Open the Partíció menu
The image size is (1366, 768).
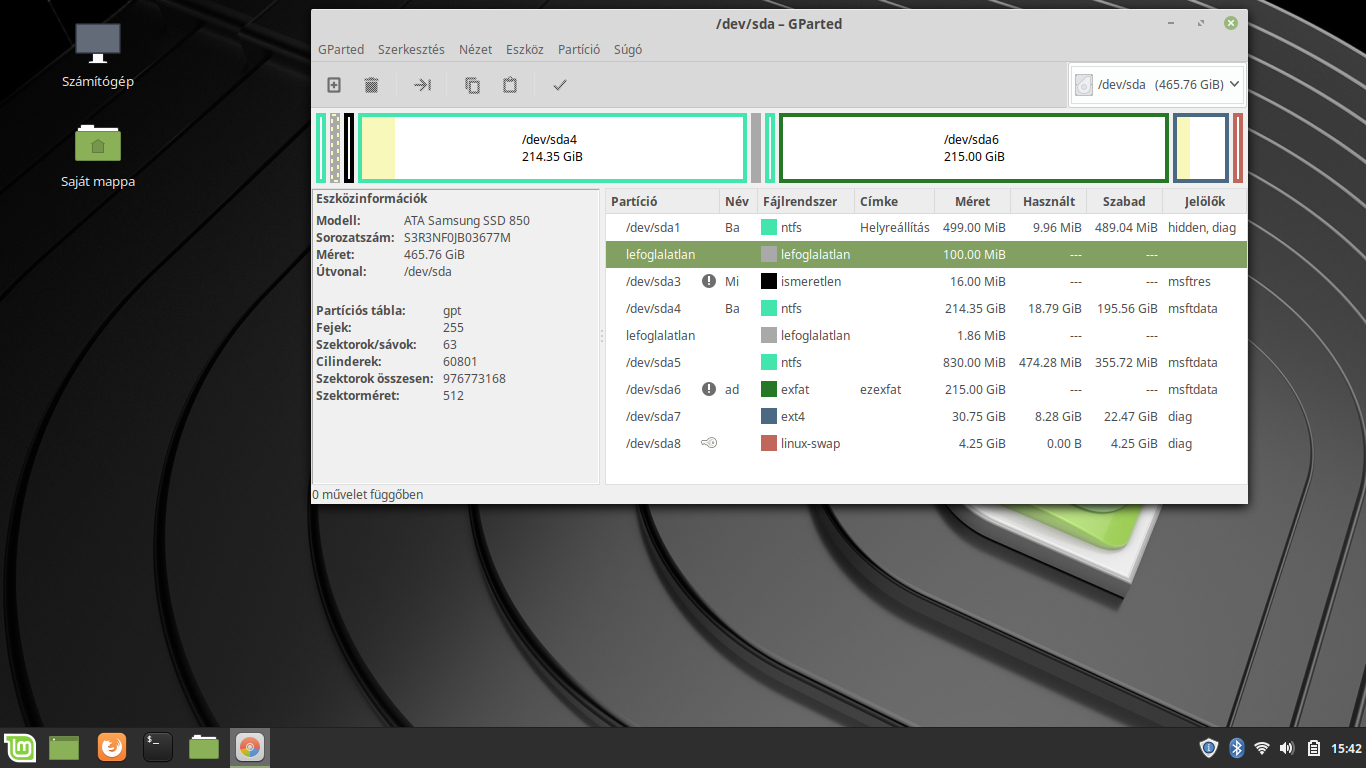click(x=579, y=49)
